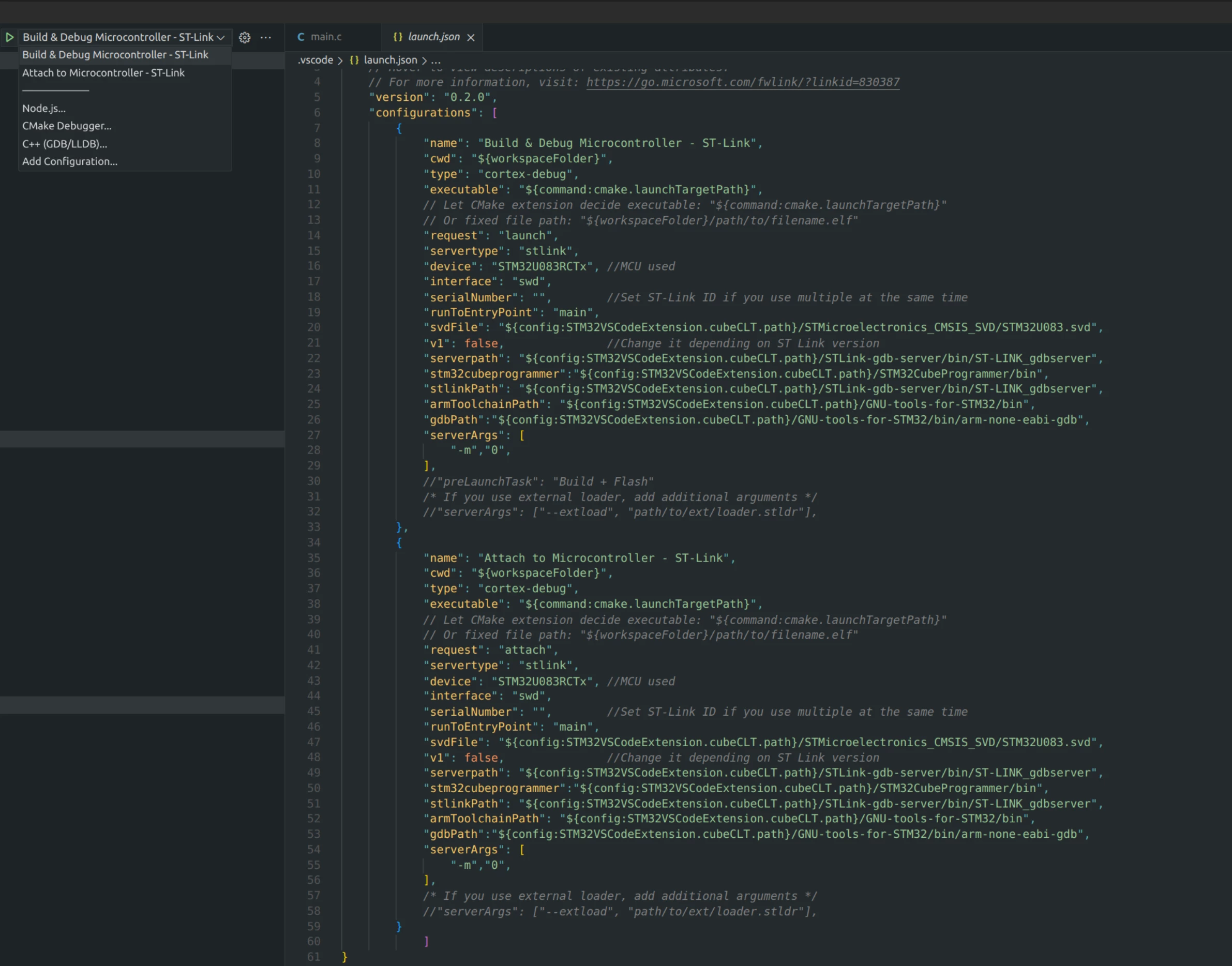The width and height of the screenshot is (1232, 966).
Task: Open launch.json via the gear icon
Action: coord(244,37)
